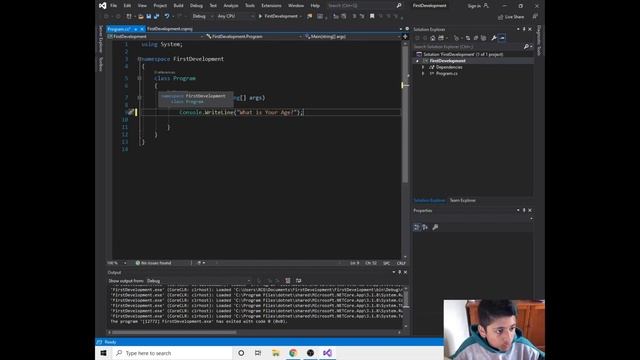
Task: Pin the Solution Explorer panel
Action: click(x=524, y=29)
